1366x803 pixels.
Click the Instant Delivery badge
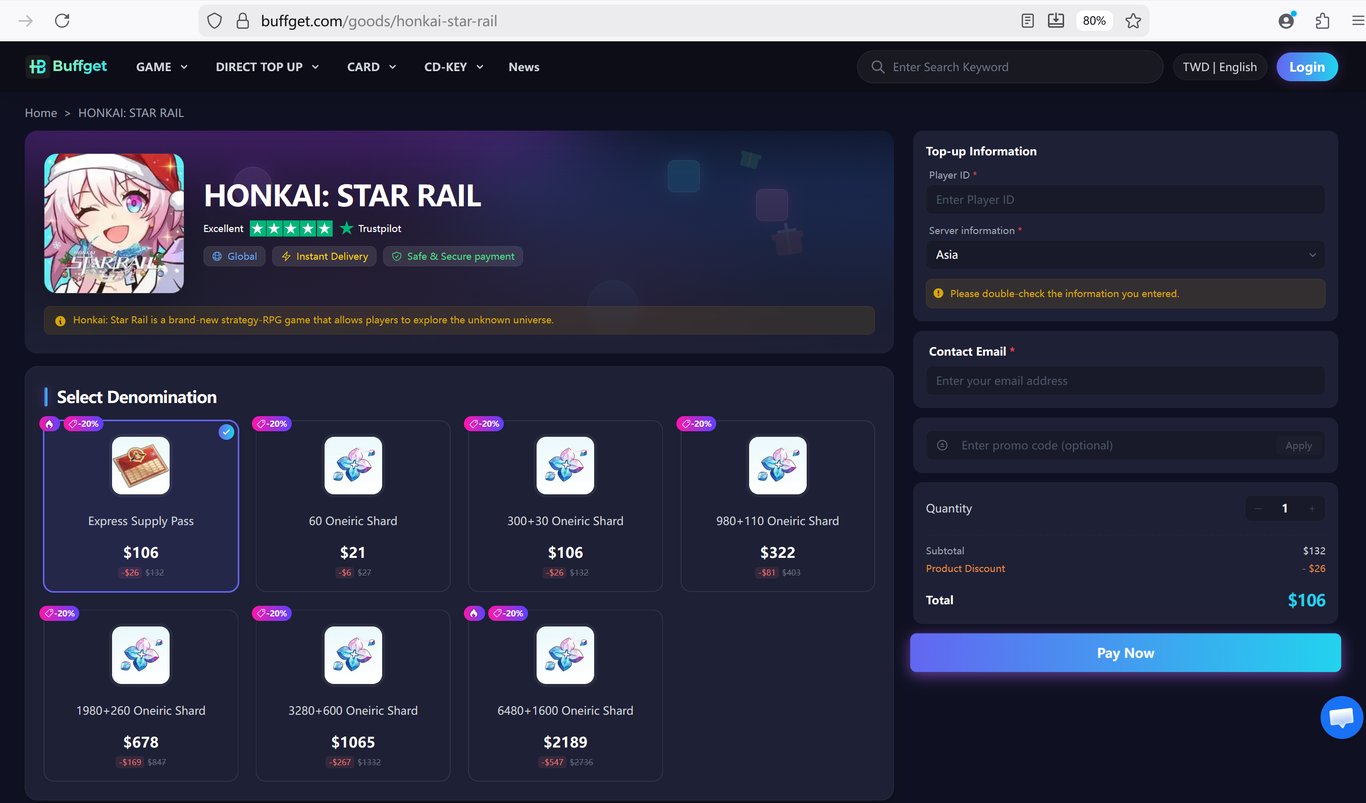pos(324,256)
